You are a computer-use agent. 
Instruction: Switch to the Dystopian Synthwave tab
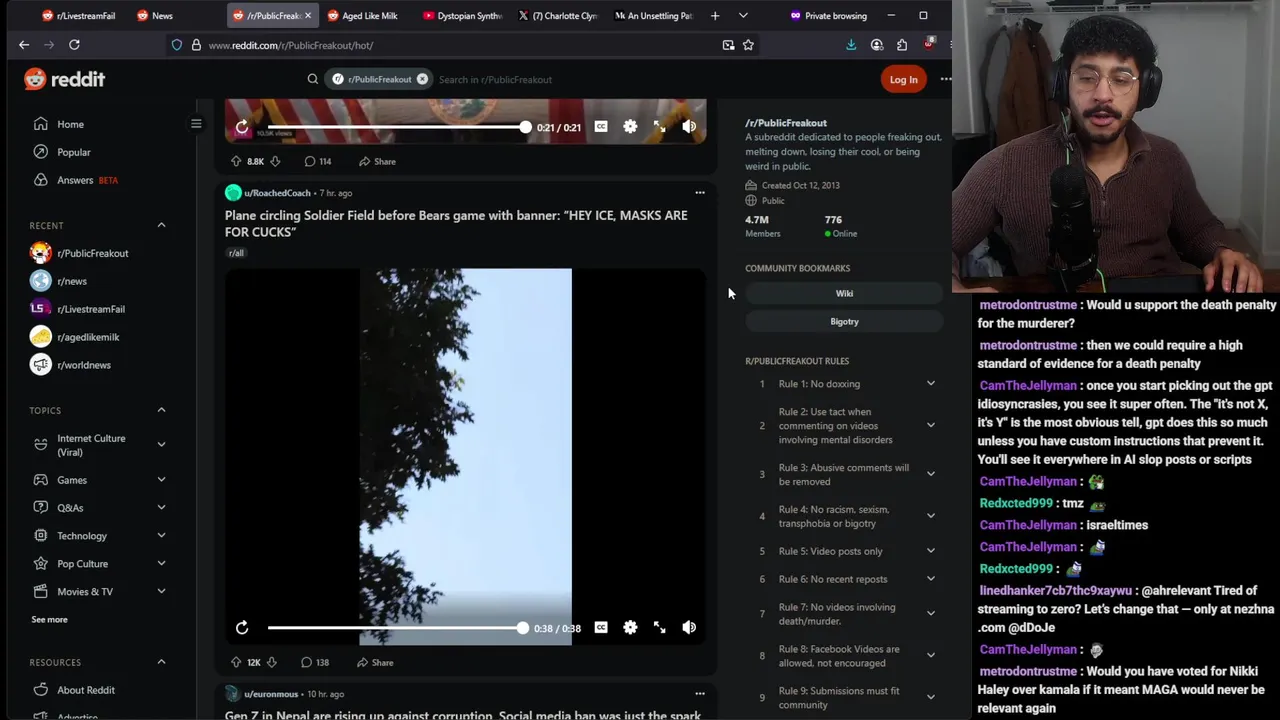pyautogui.click(x=460, y=16)
